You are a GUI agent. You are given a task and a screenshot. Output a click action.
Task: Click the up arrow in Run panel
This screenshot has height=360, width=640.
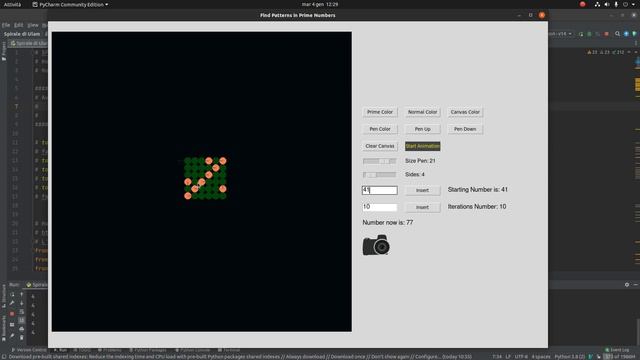coord(22,294)
